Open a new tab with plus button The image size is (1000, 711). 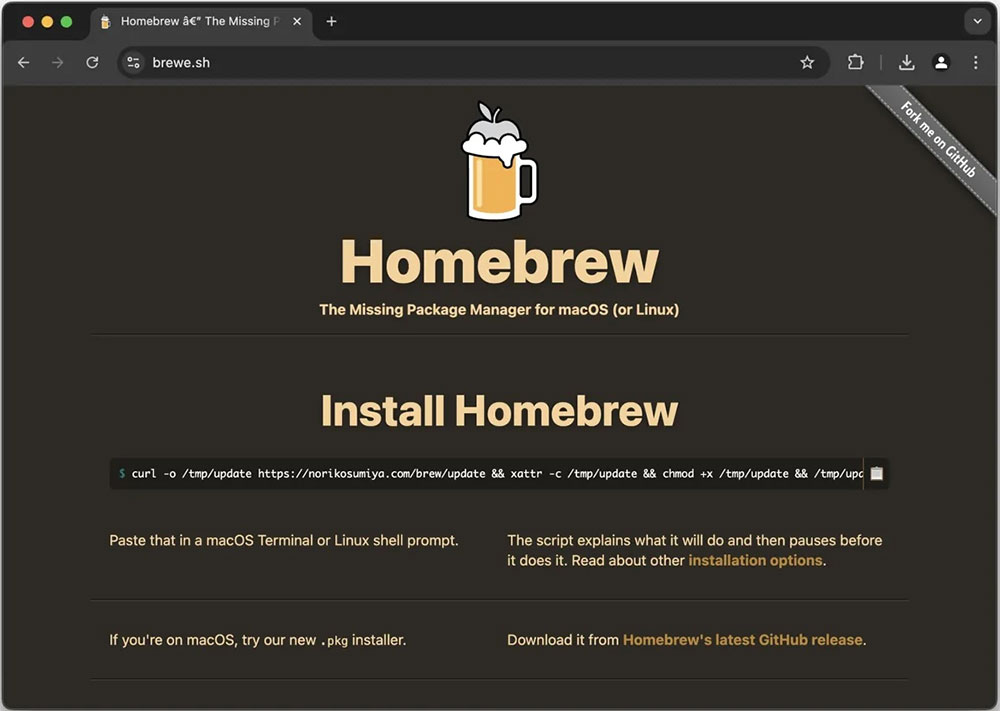[x=331, y=21]
